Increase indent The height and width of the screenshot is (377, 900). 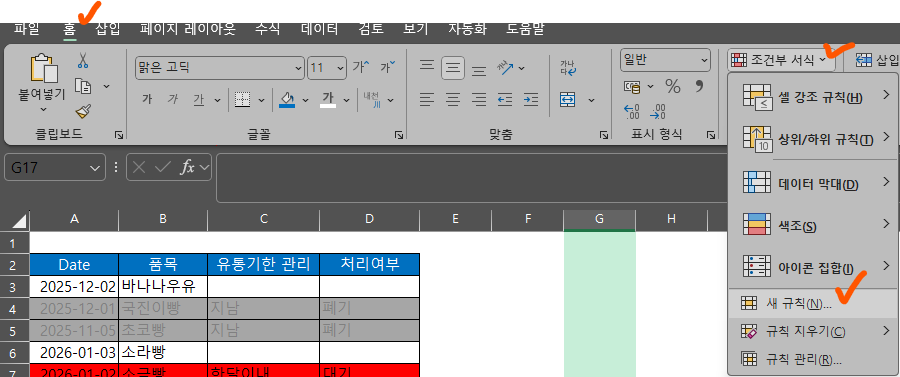click(x=531, y=100)
